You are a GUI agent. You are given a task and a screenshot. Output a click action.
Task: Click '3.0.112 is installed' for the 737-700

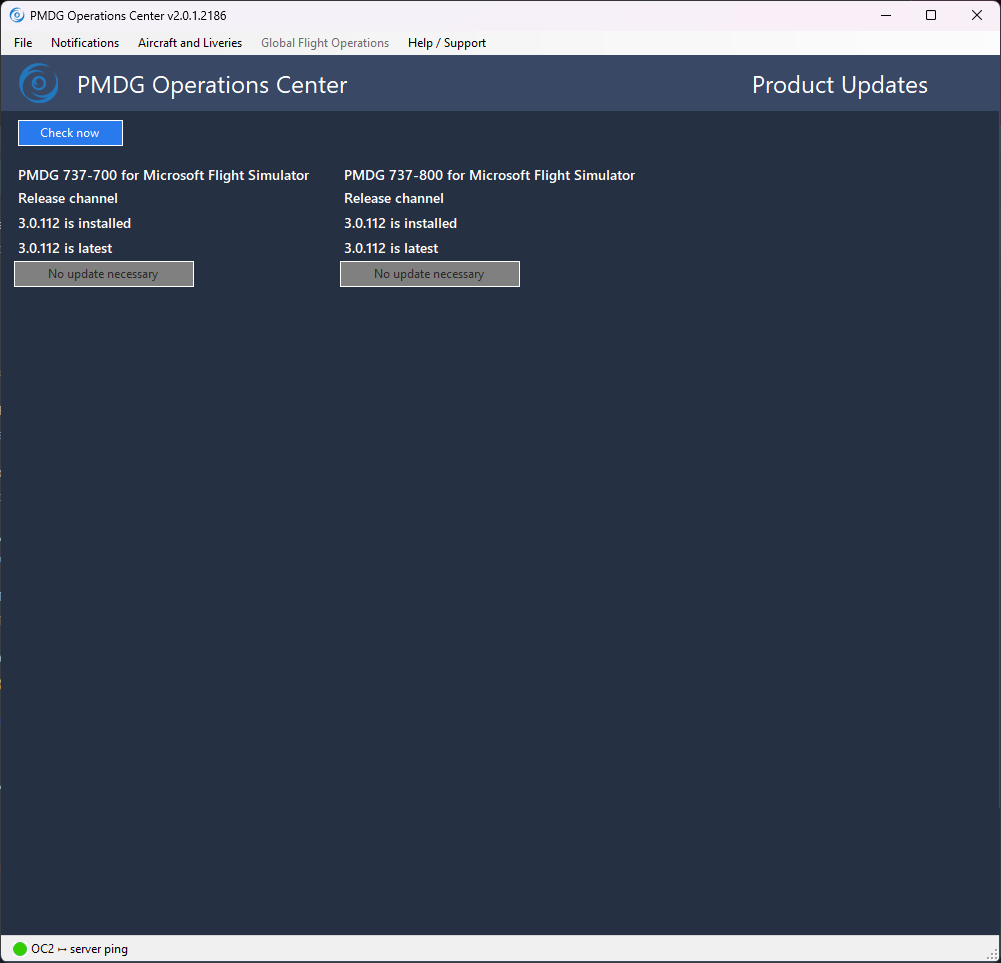pyautogui.click(x=75, y=224)
